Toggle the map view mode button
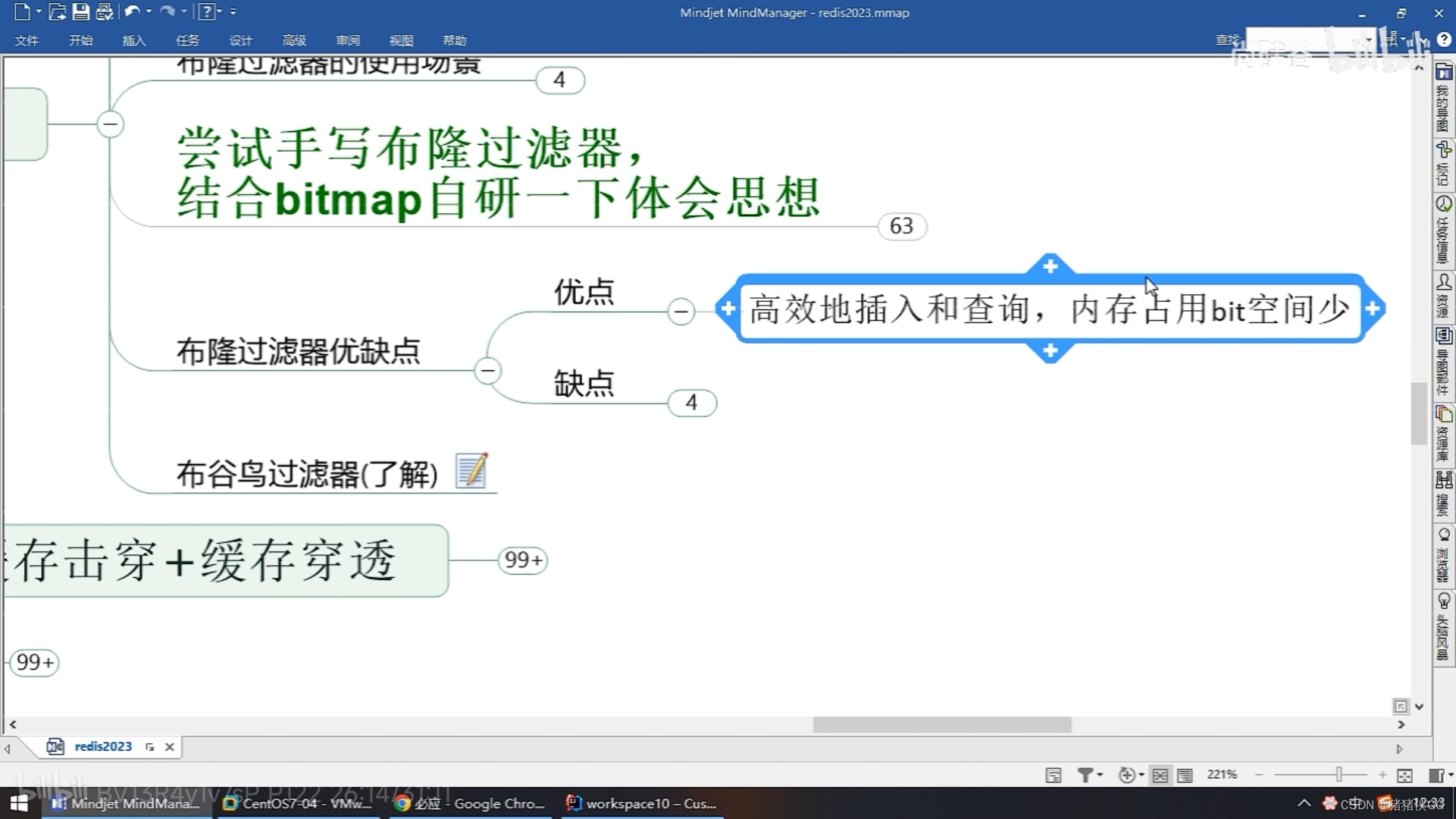The image size is (1456, 819). click(1160, 774)
